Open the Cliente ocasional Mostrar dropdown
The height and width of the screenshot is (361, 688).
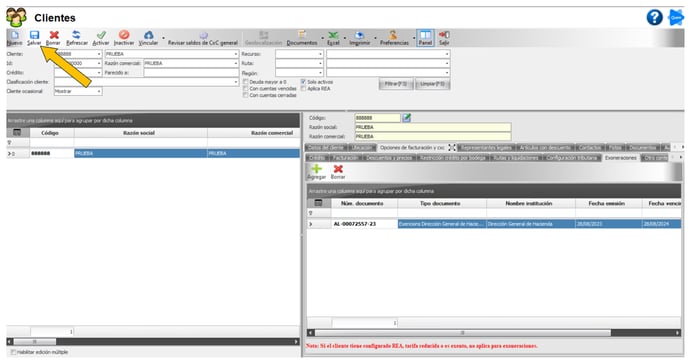99,91
